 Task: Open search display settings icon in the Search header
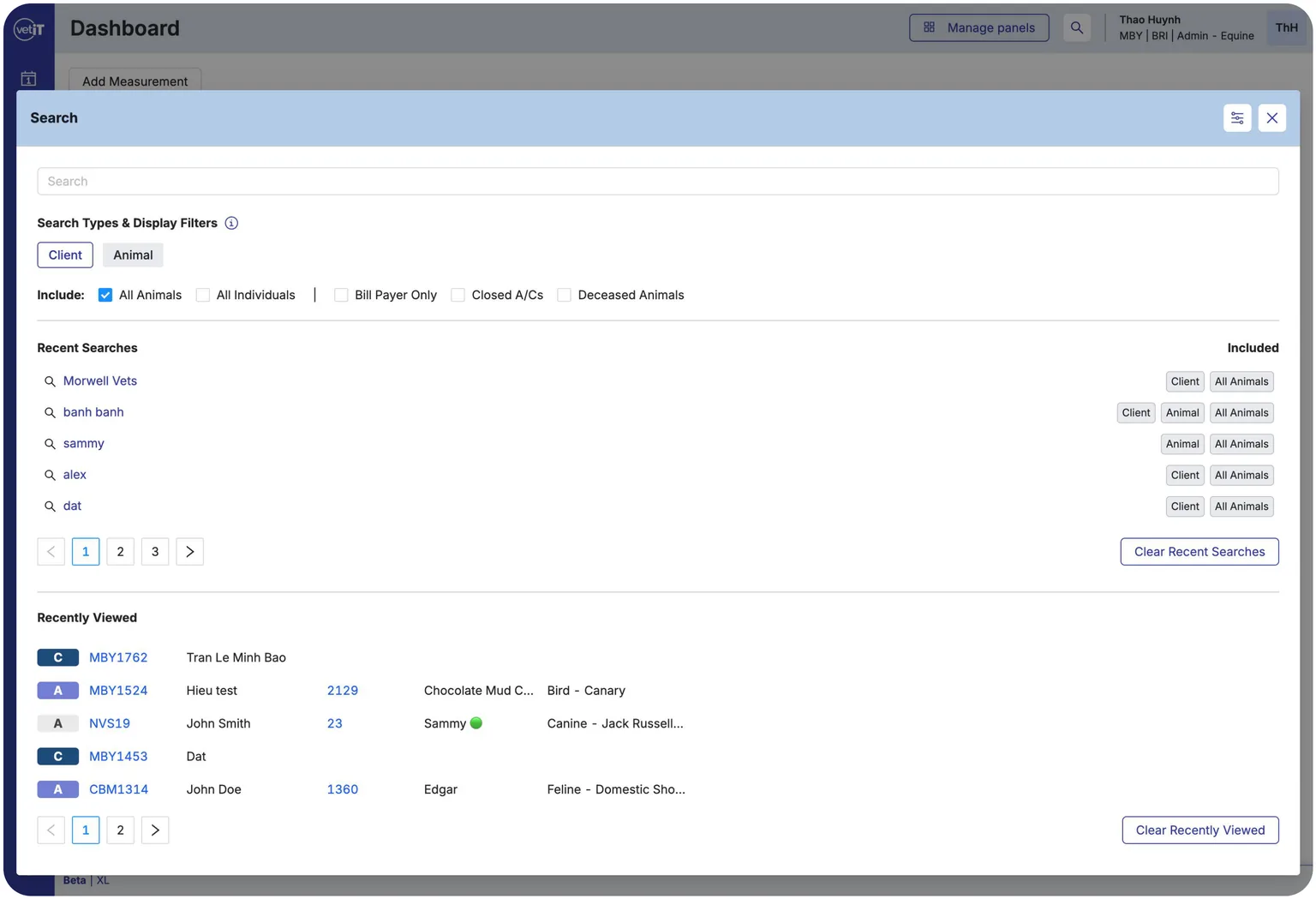[x=1237, y=118]
